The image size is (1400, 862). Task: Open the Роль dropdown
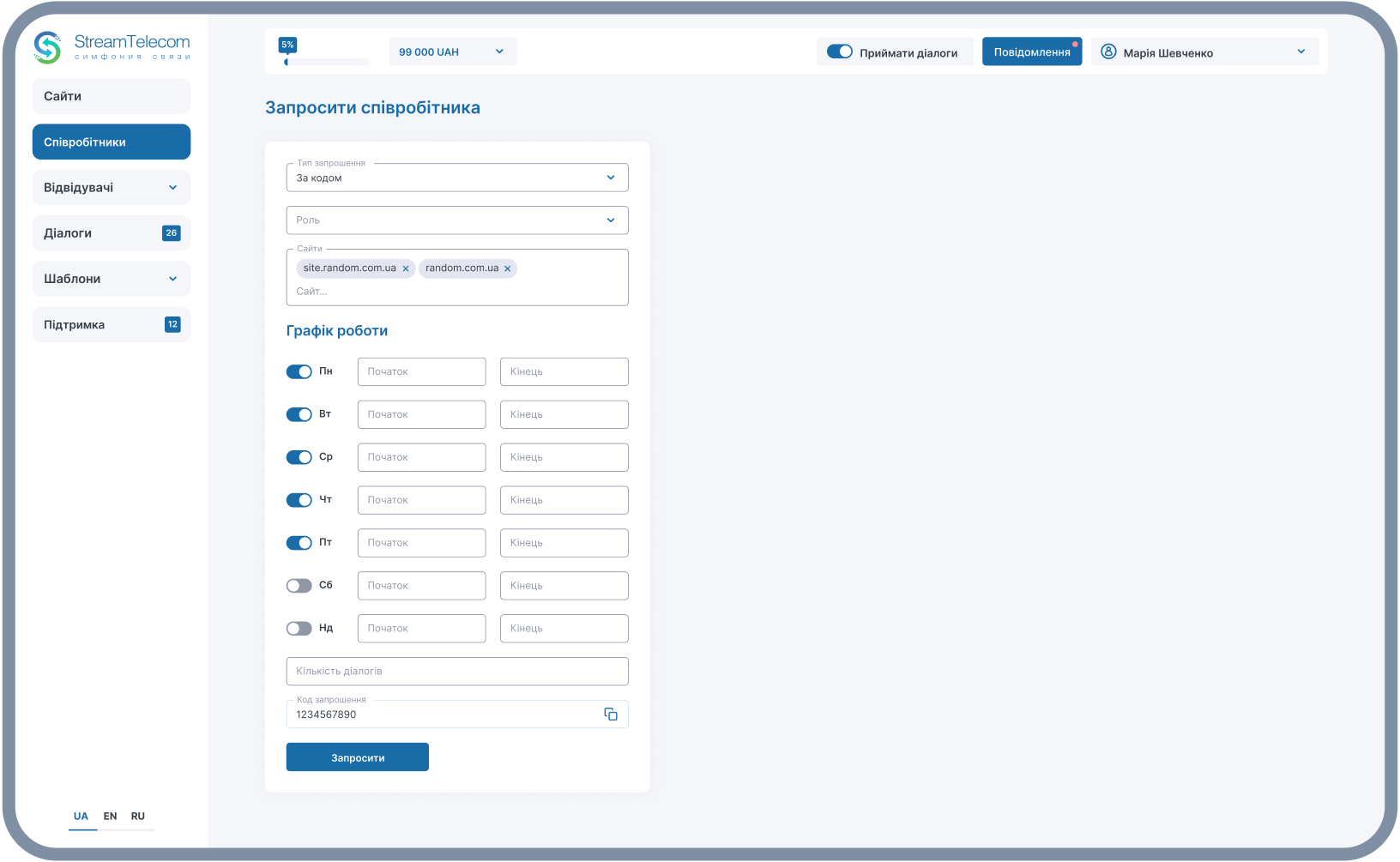tap(456, 220)
